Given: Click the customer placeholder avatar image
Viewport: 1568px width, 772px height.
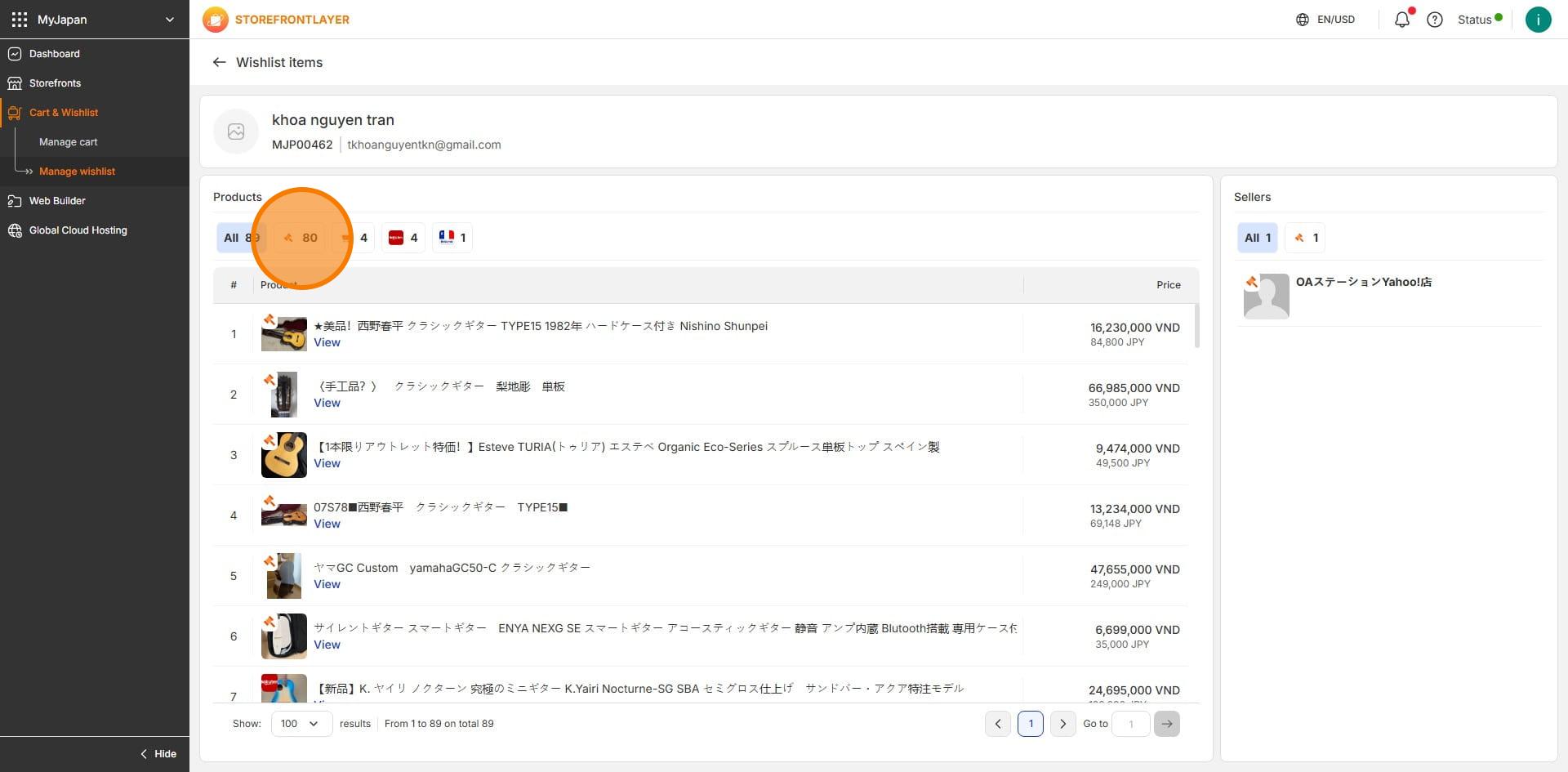Looking at the screenshot, I should [x=236, y=132].
